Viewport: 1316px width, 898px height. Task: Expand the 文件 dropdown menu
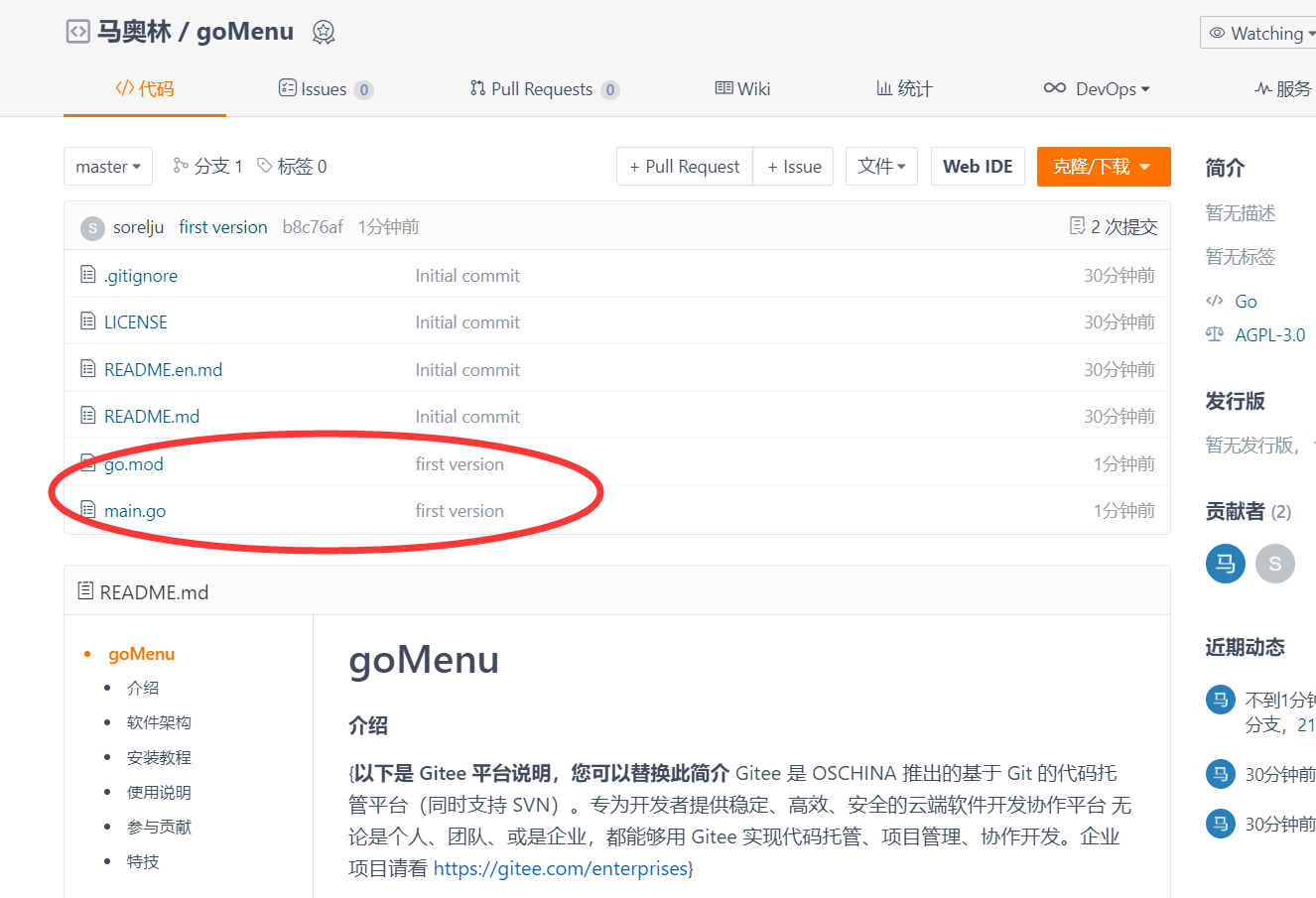click(x=882, y=166)
